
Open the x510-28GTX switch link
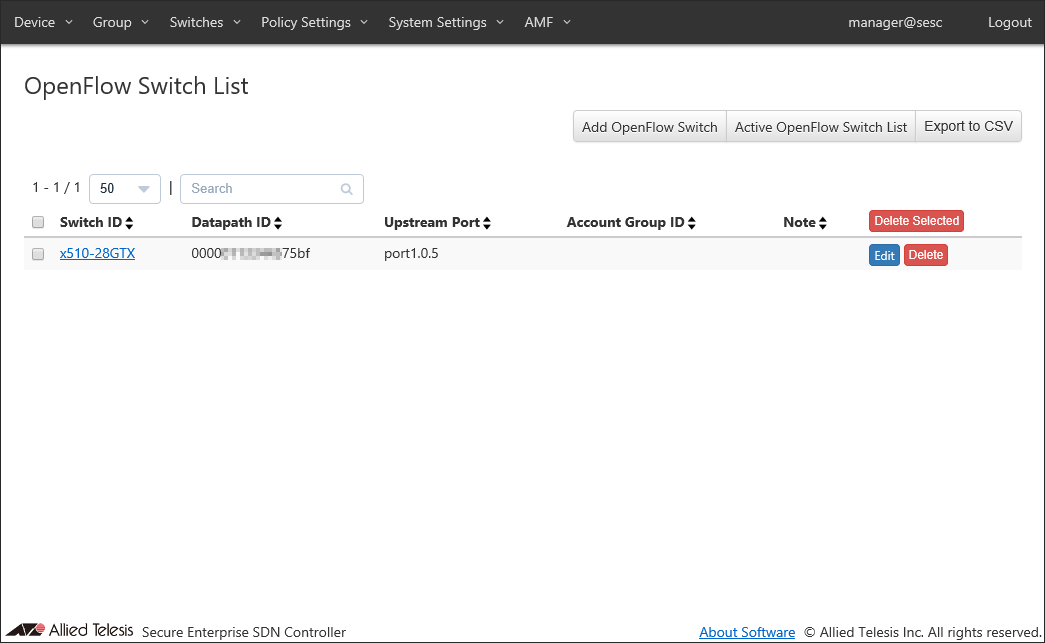[97, 254]
